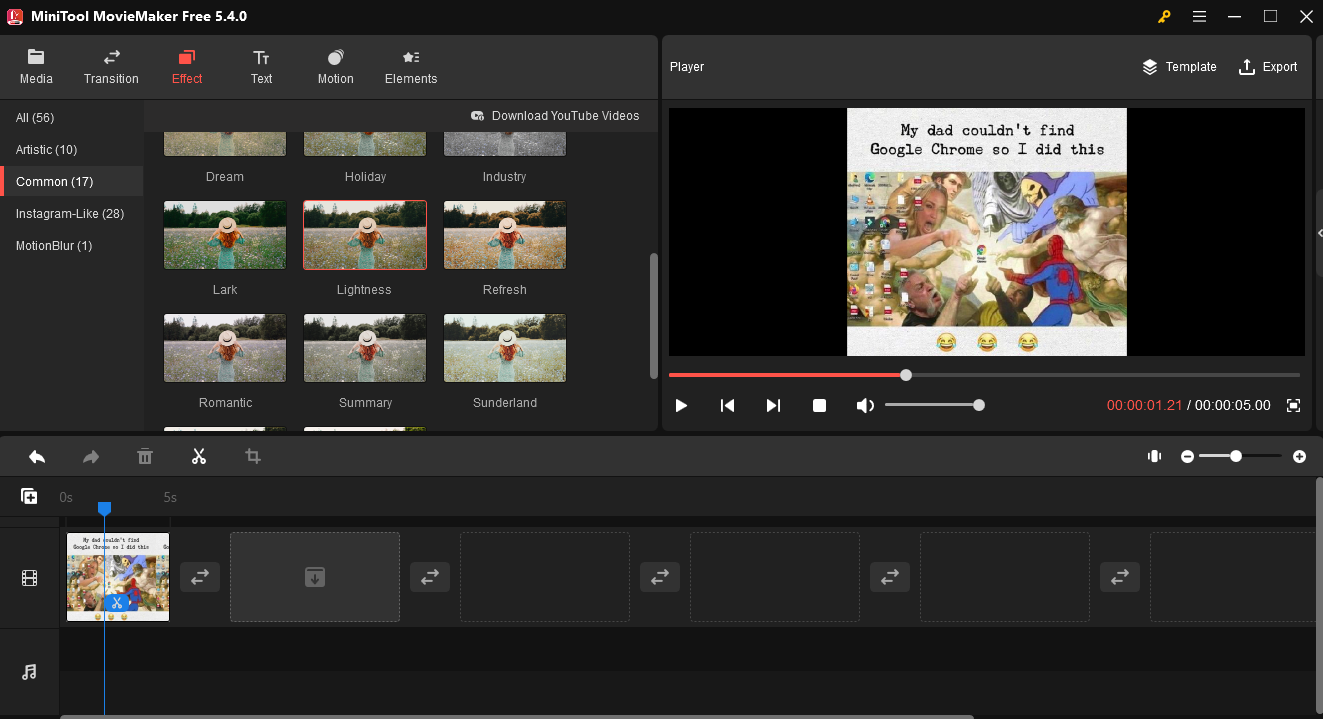1323x719 pixels.
Task: Click the Holiday effect label
Action: coord(365,177)
